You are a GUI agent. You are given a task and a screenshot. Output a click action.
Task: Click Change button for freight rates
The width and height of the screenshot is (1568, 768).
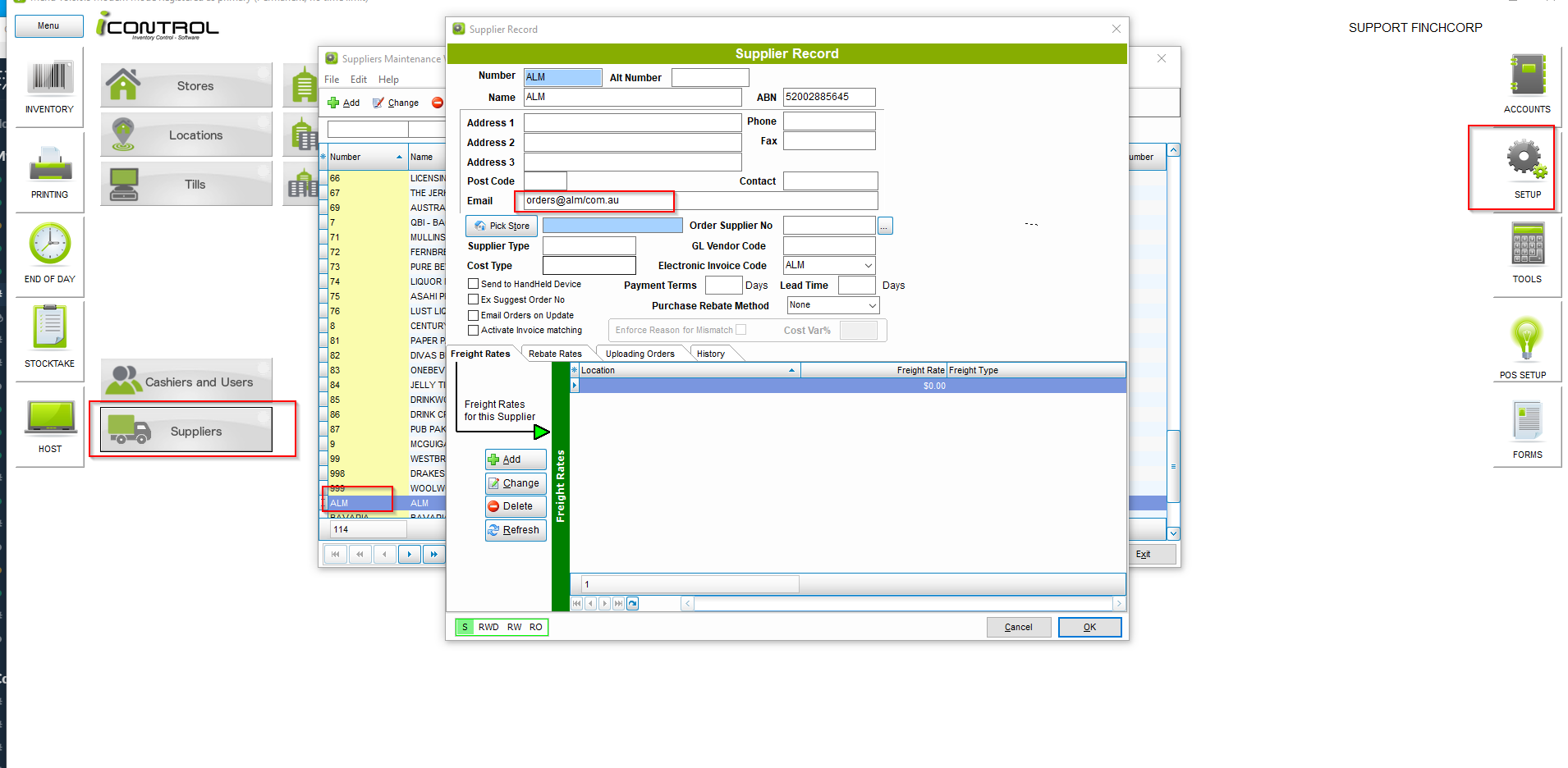[516, 483]
